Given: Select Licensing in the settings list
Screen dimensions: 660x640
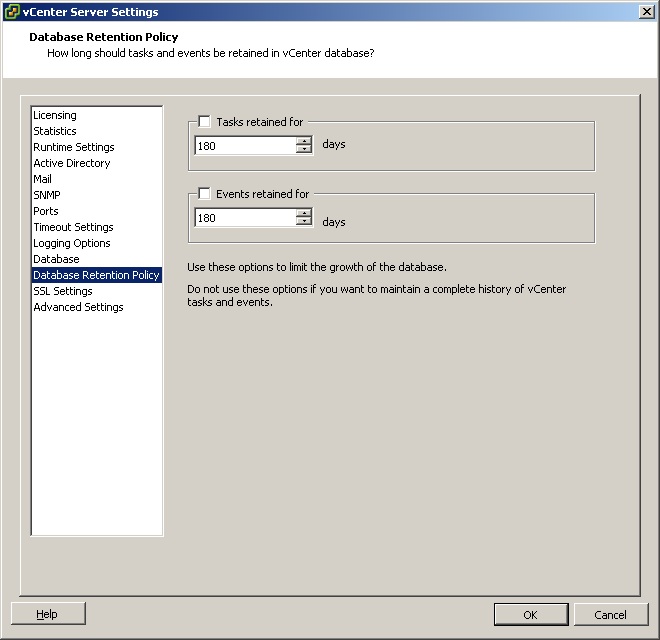Looking at the screenshot, I should coord(97,115).
